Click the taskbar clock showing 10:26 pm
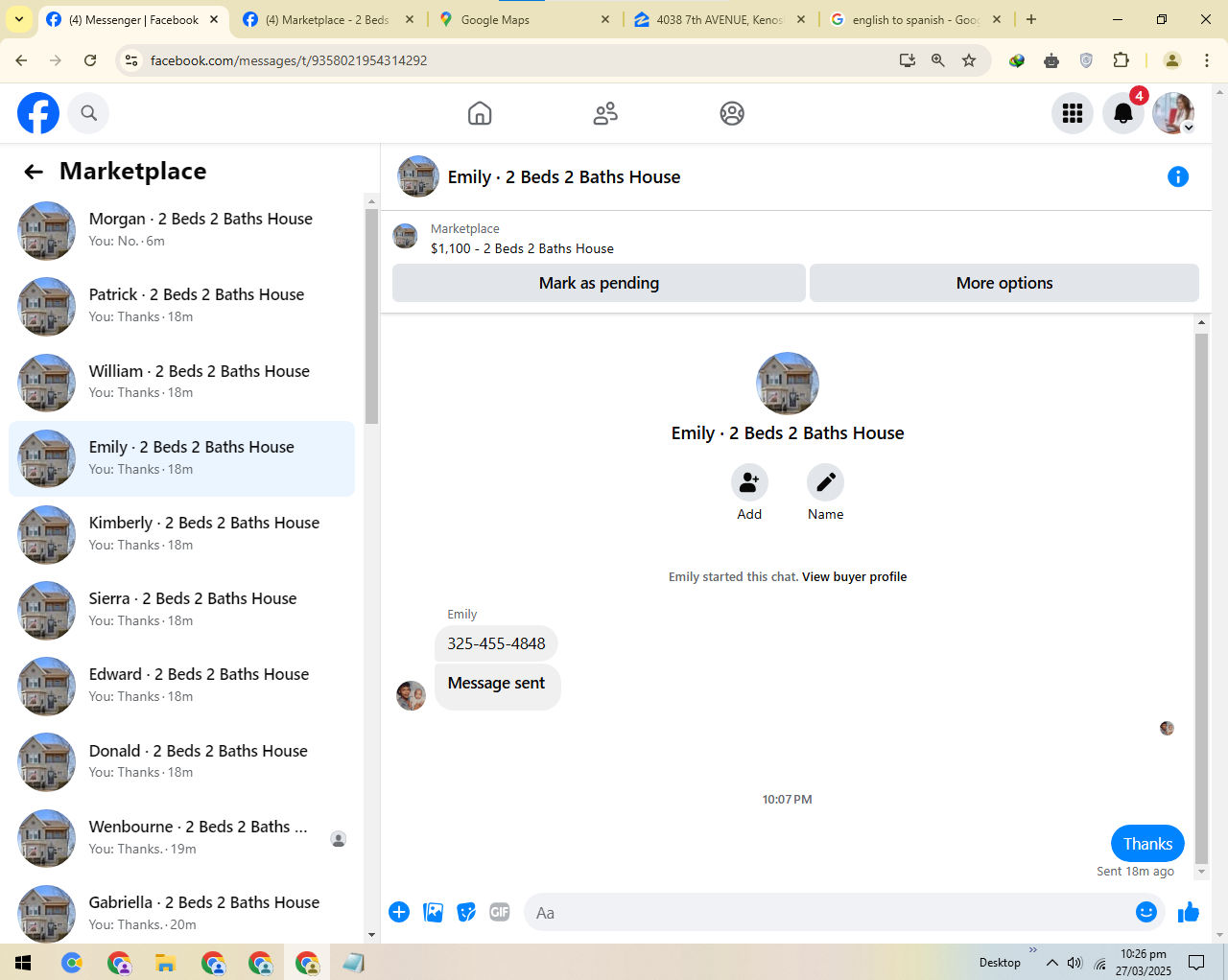1228x980 pixels. coord(1144,963)
